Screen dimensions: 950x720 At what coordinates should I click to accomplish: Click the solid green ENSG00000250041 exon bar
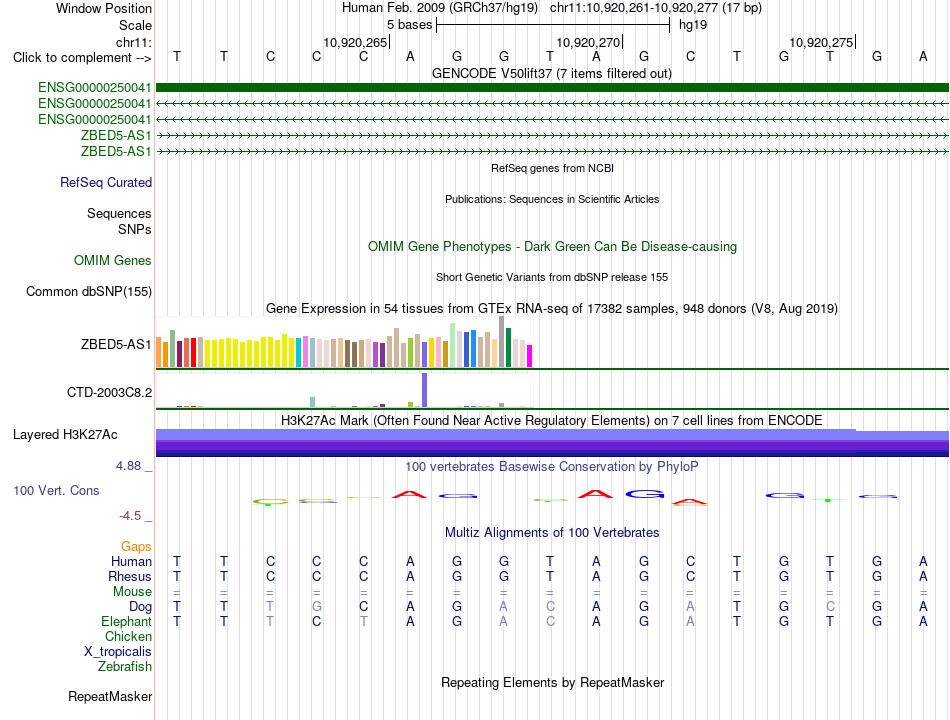pos(552,88)
